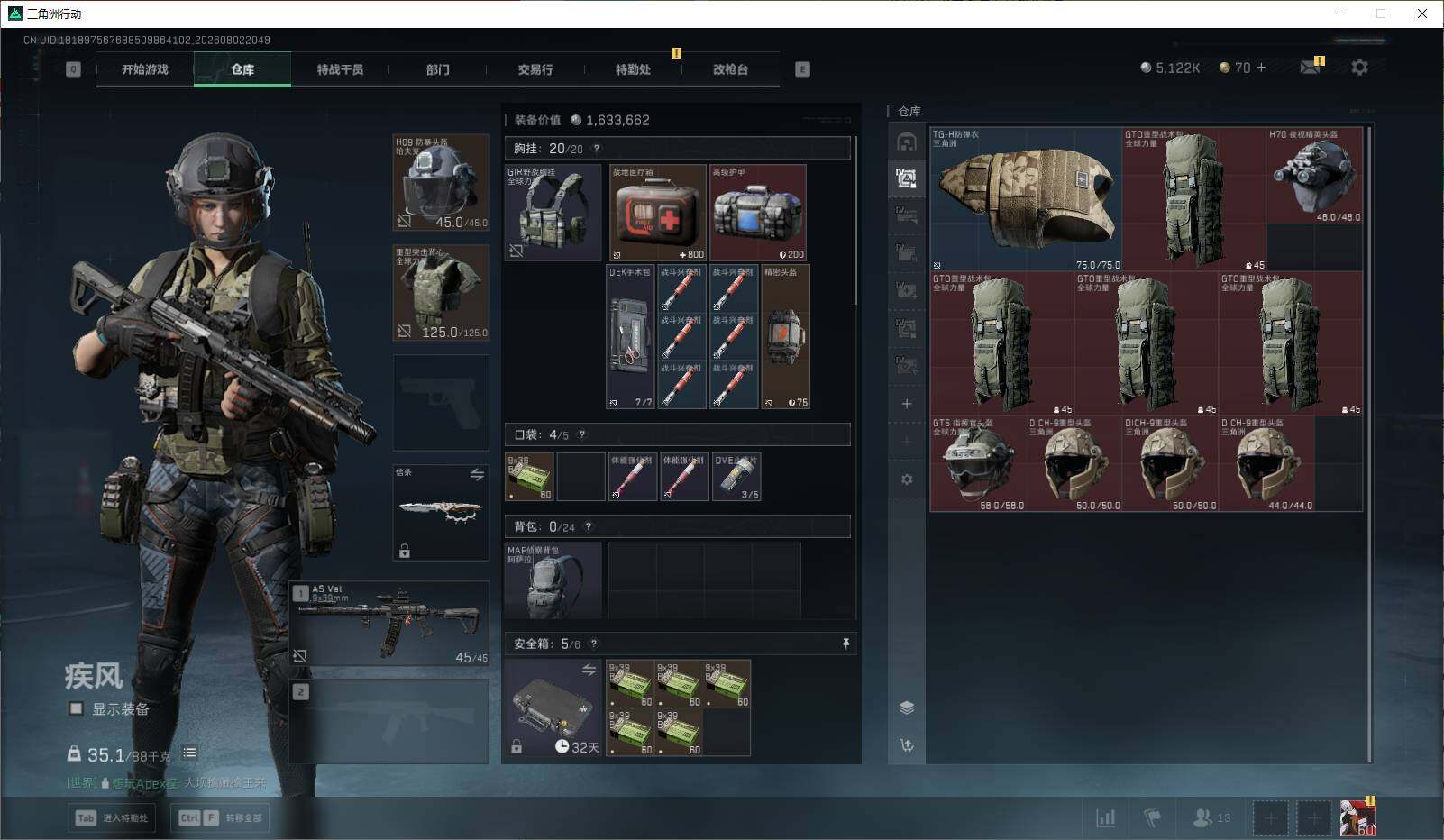
Task: Open the mail inbox envelope icon
Action: [1310, 68]
